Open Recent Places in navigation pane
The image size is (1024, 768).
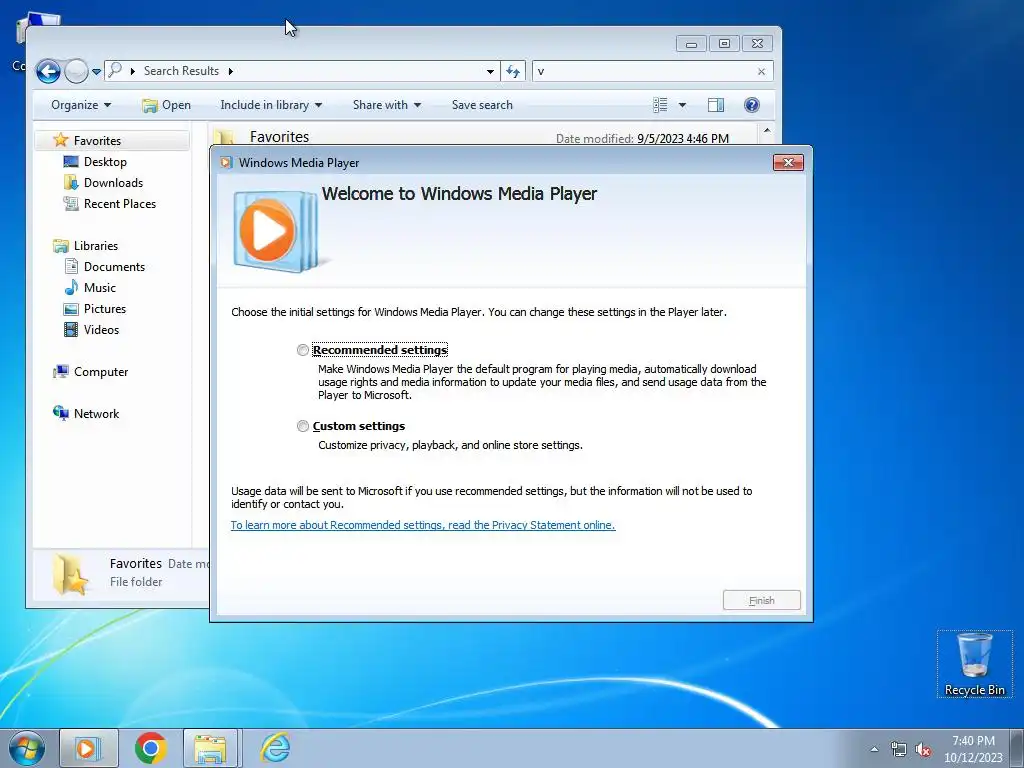[x=120, y=204]
